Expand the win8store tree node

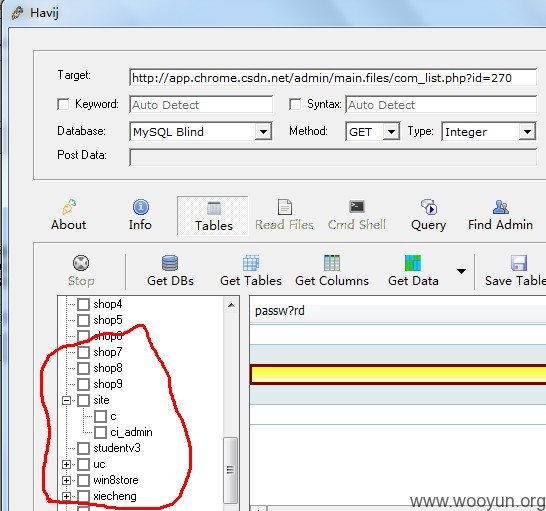pos(67,480)
